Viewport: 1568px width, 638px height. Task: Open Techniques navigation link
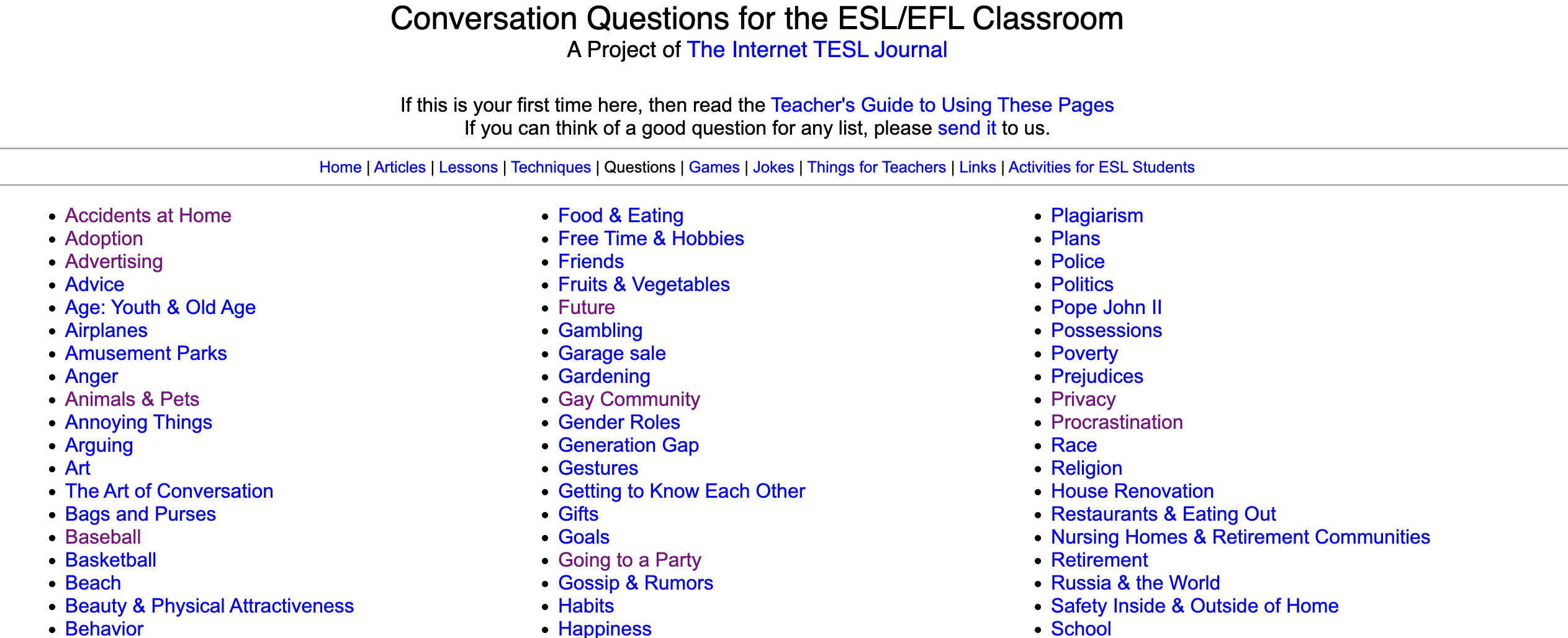point(551,167)
